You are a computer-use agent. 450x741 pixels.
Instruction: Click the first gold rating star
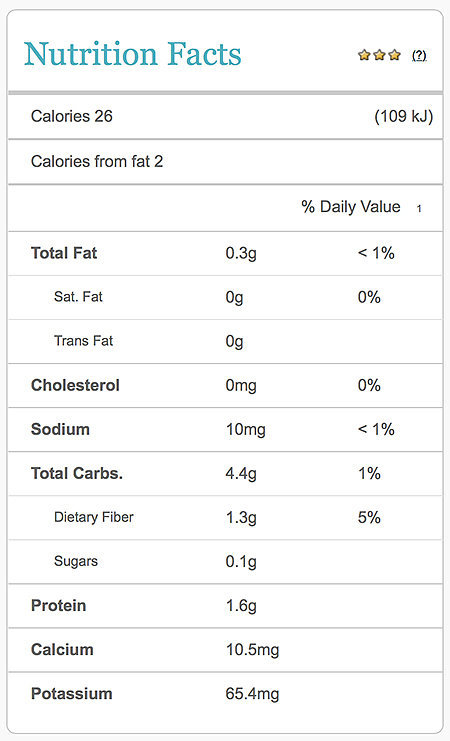click(x=363, y=55)
